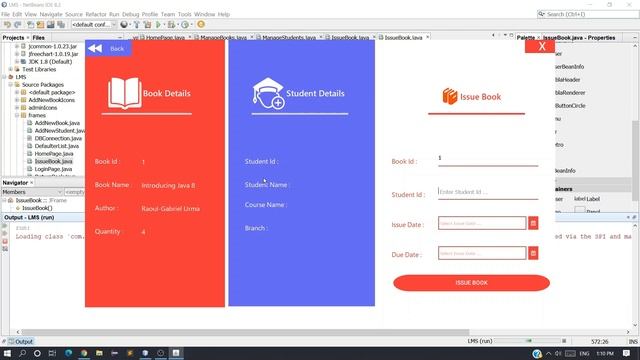Focus the Book Id input field

coord(488,159)
